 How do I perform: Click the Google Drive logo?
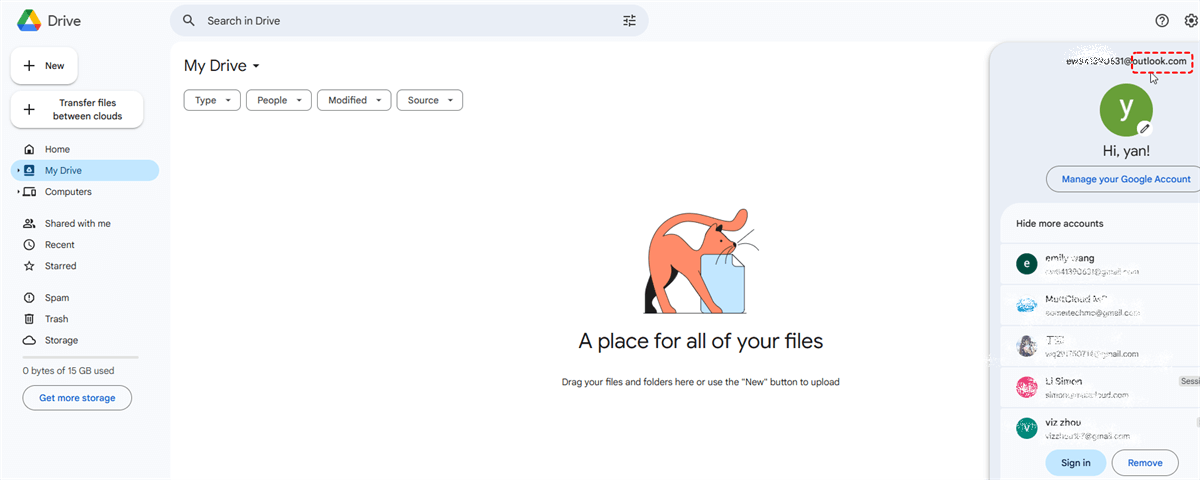click(28, 20)
